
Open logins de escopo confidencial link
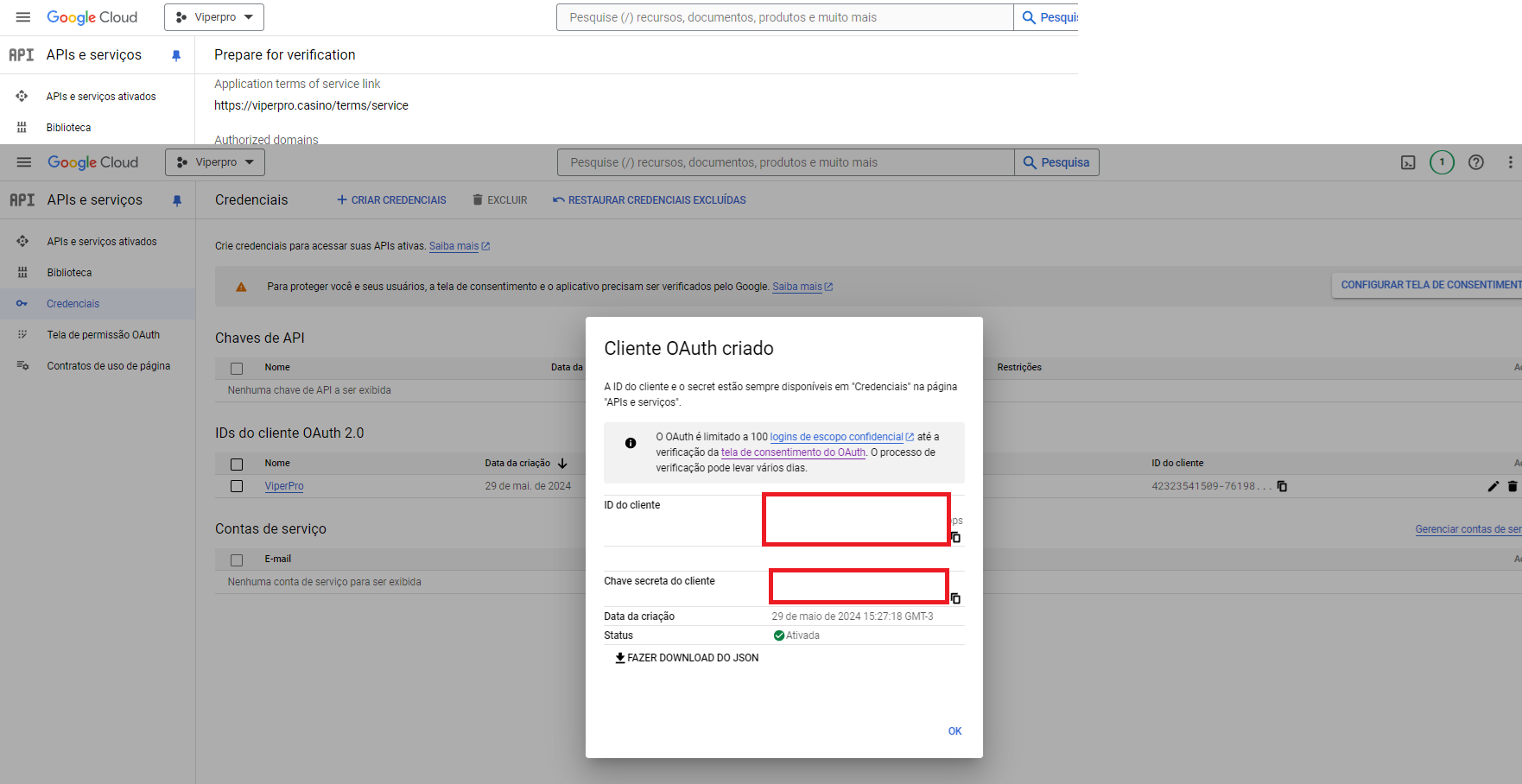836,437
